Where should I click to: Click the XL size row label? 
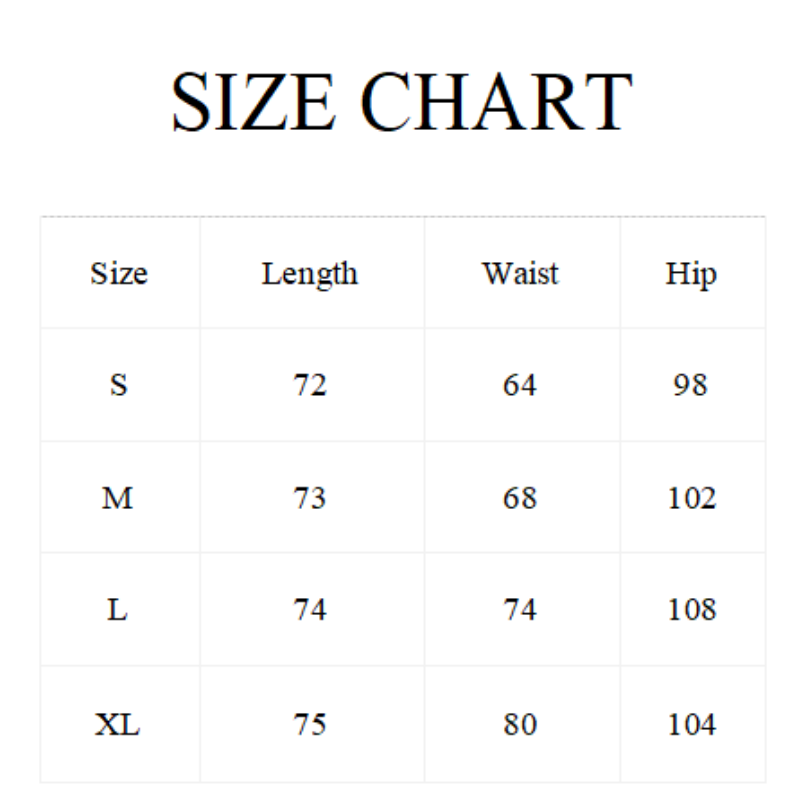click(x=118, y=724)
